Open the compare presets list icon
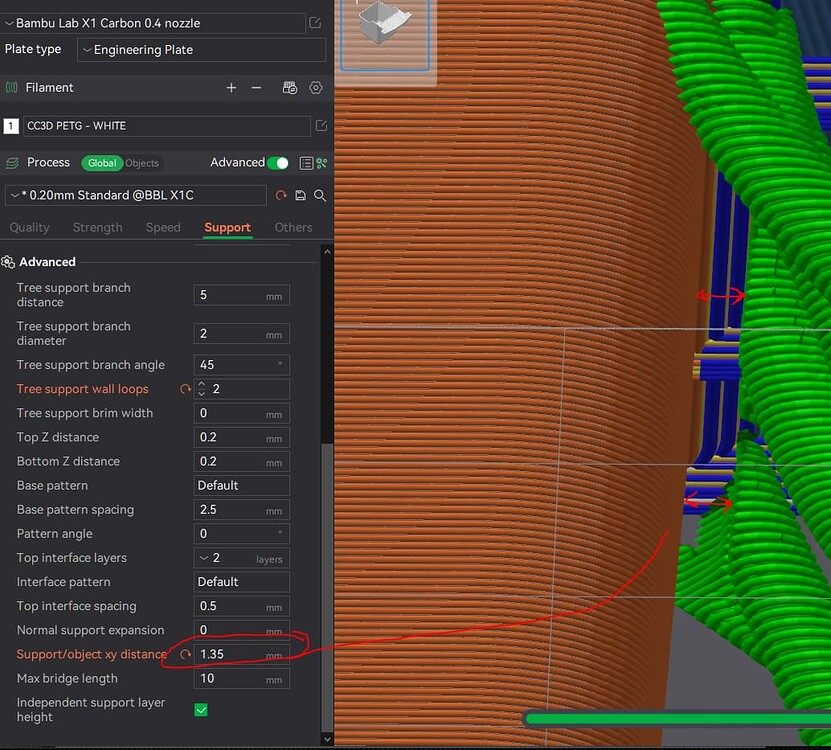This screenshot has height=750, width=831. (306, 163)
